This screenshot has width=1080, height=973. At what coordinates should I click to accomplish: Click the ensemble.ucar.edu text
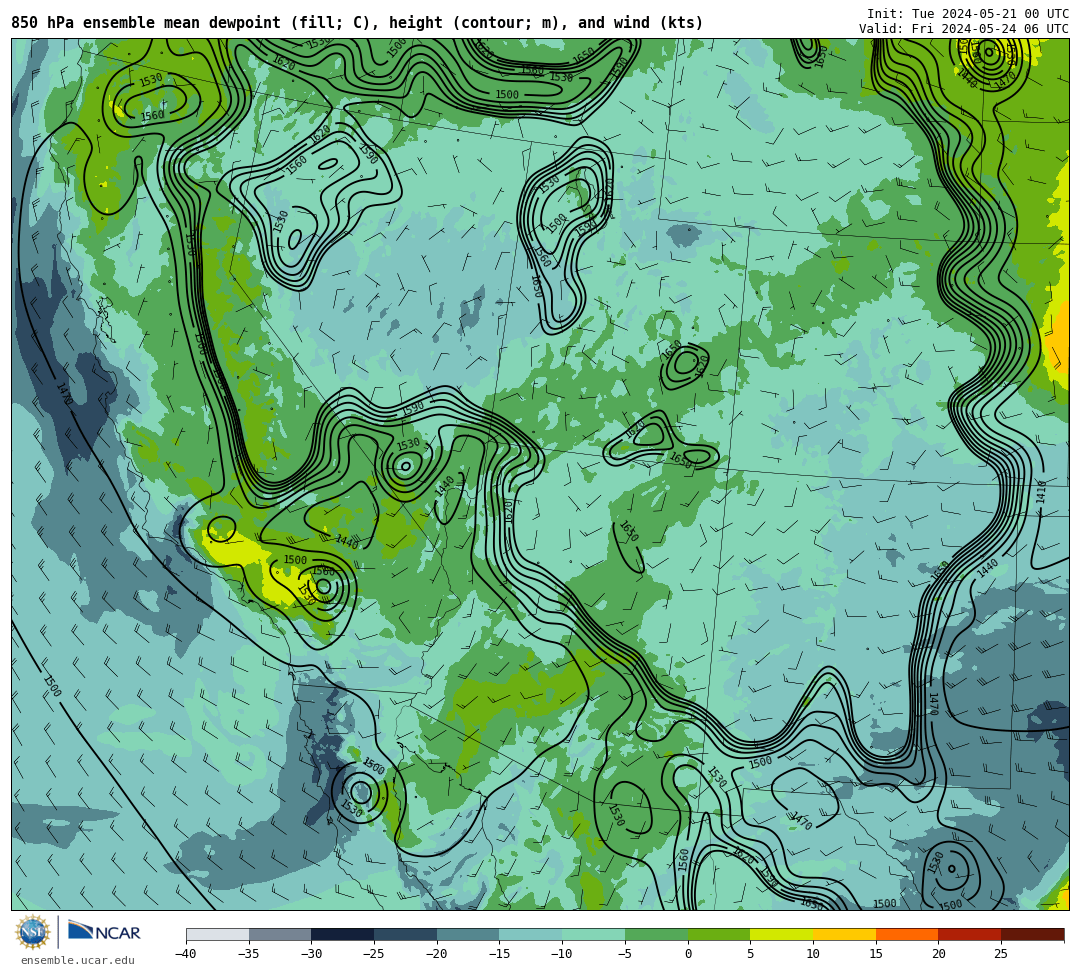click(78, 960)
